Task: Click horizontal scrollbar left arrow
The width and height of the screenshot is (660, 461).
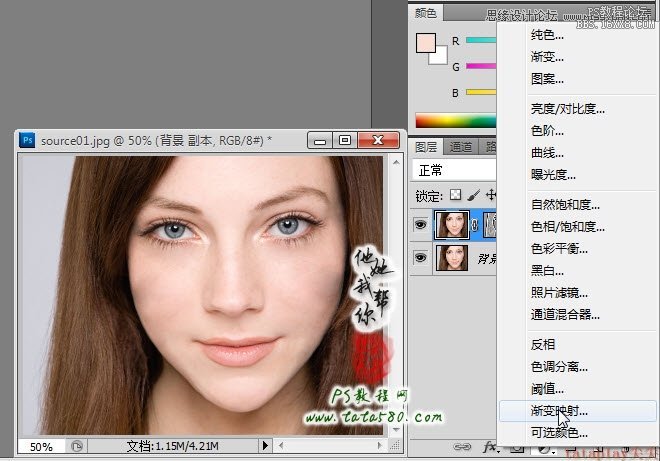Action: click(x=281, y=445)
